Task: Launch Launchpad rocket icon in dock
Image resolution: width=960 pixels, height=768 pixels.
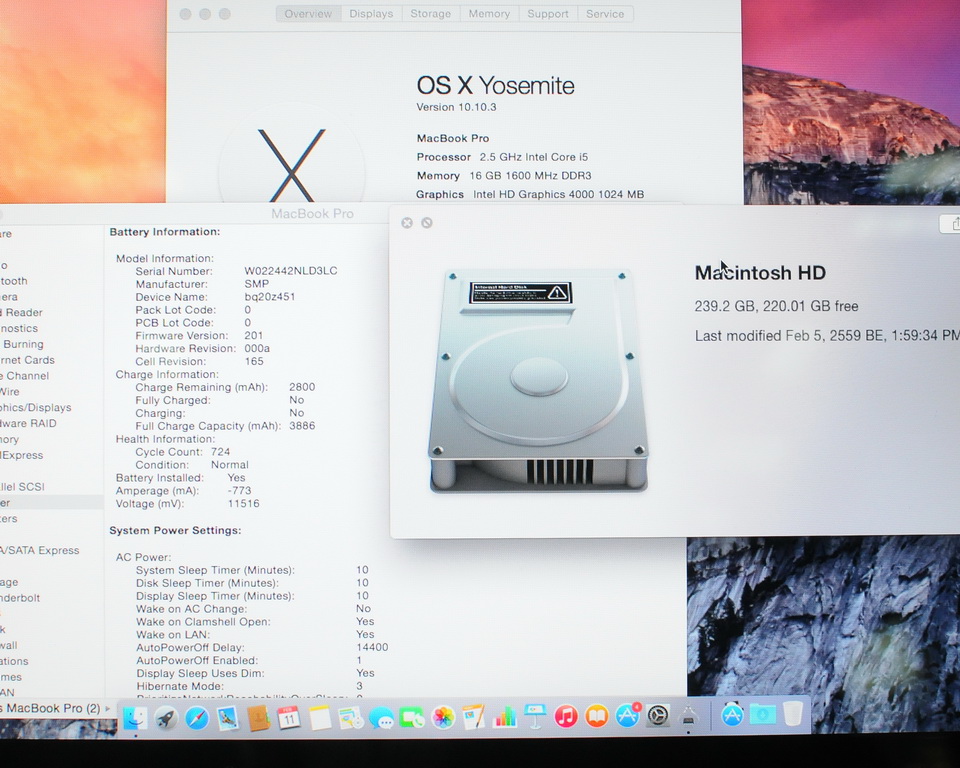Action: click(x=166, y=717)
